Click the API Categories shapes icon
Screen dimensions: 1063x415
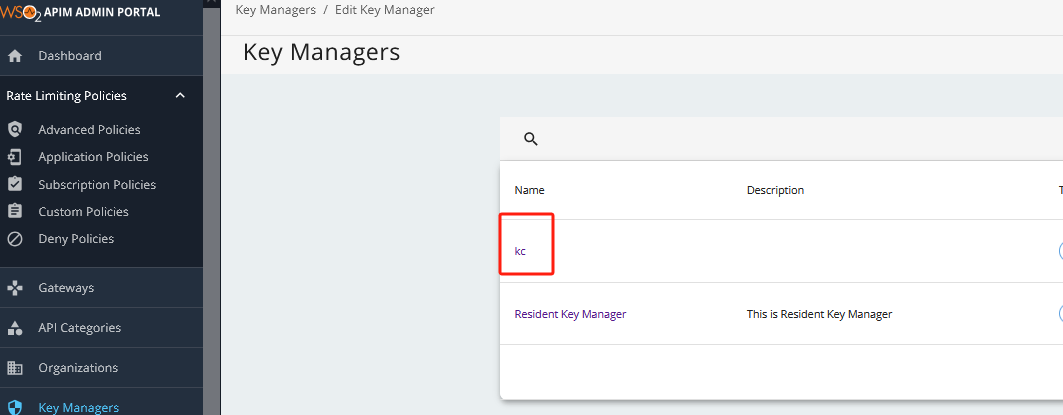pos(14,328)
